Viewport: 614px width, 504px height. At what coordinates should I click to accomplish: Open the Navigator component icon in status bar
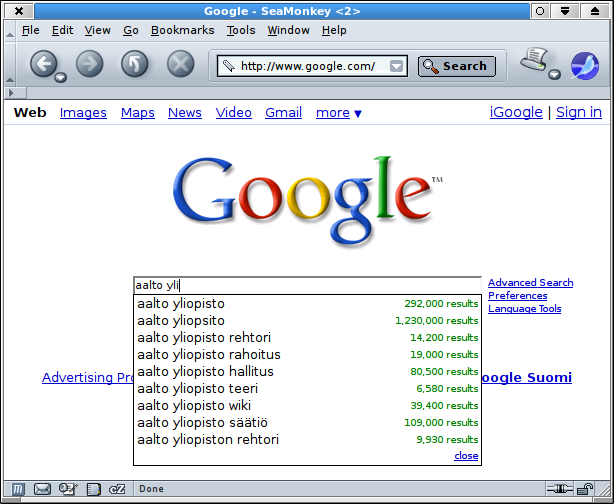(x=18, y=489)
